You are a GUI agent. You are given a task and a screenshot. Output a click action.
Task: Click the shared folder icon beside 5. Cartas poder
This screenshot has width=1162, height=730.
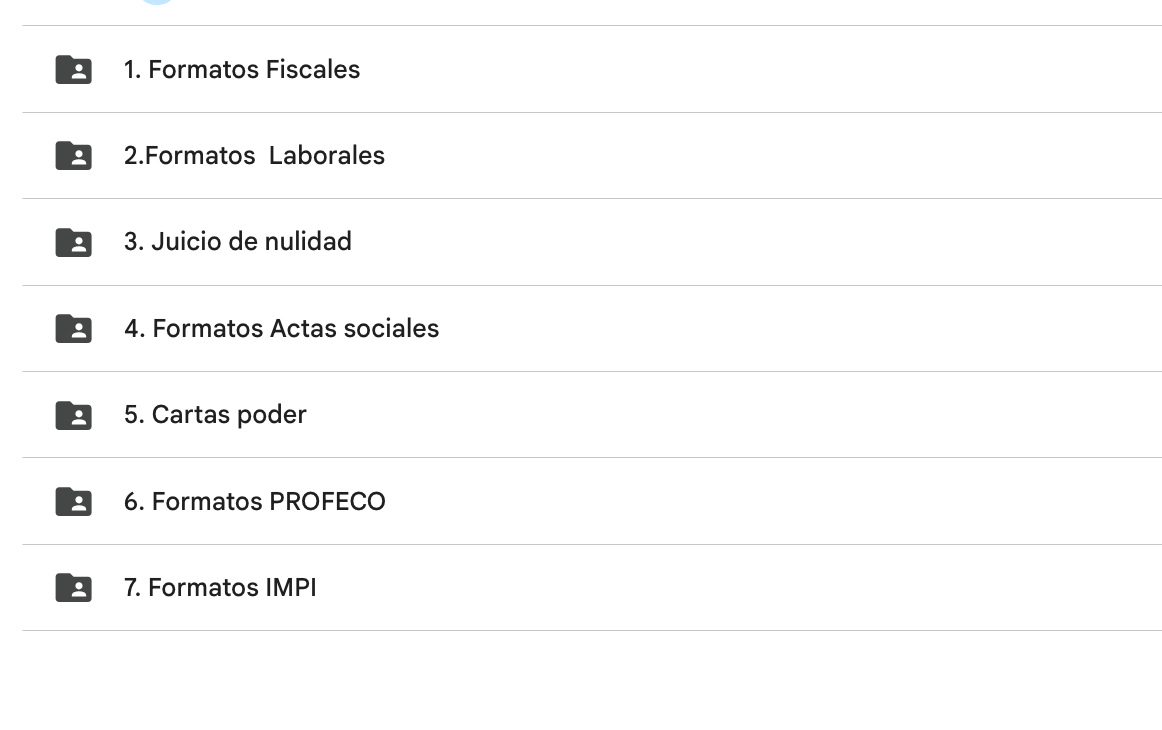(73, 414)
